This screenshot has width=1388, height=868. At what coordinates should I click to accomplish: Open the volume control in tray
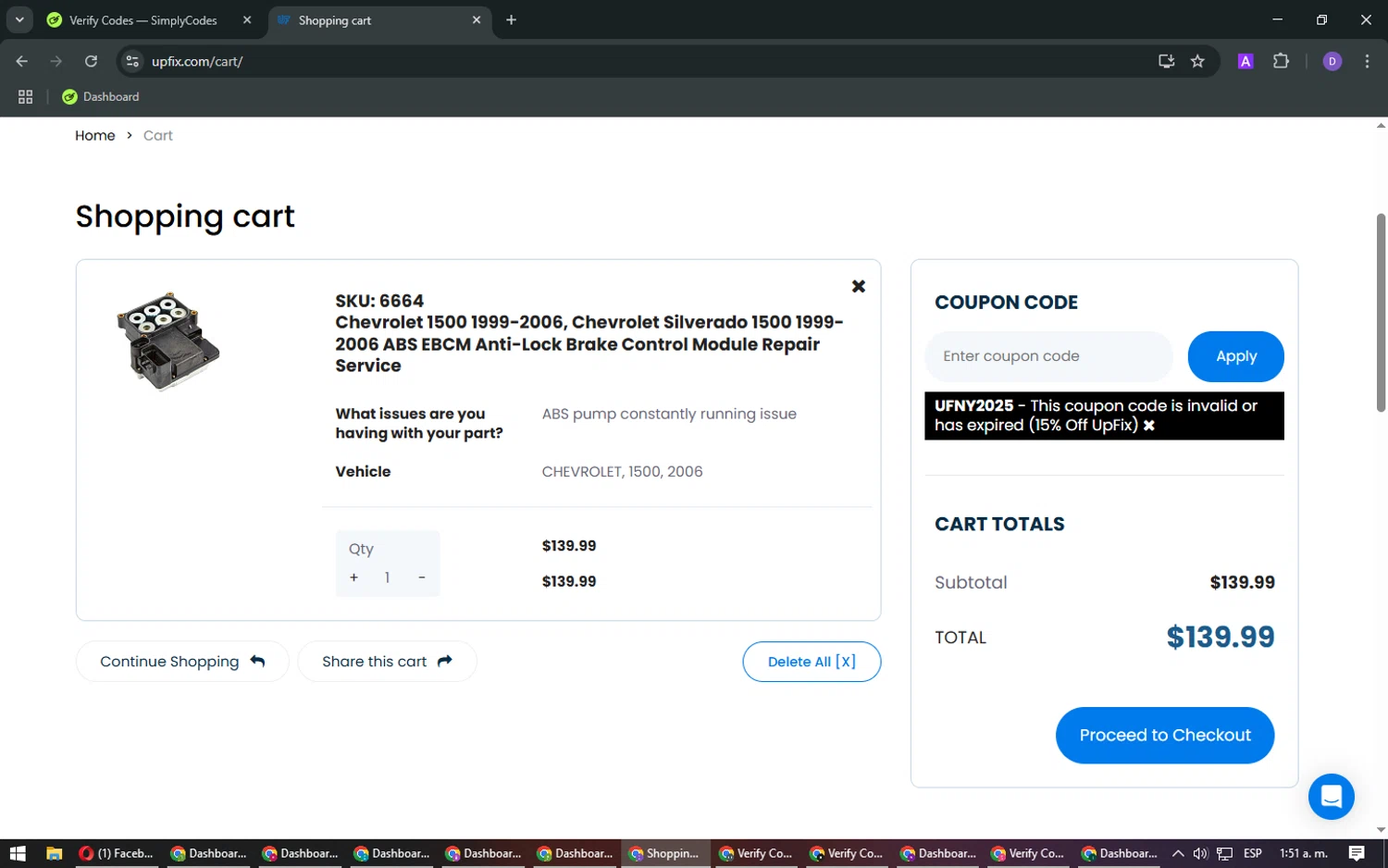(x=1201, y=853)
